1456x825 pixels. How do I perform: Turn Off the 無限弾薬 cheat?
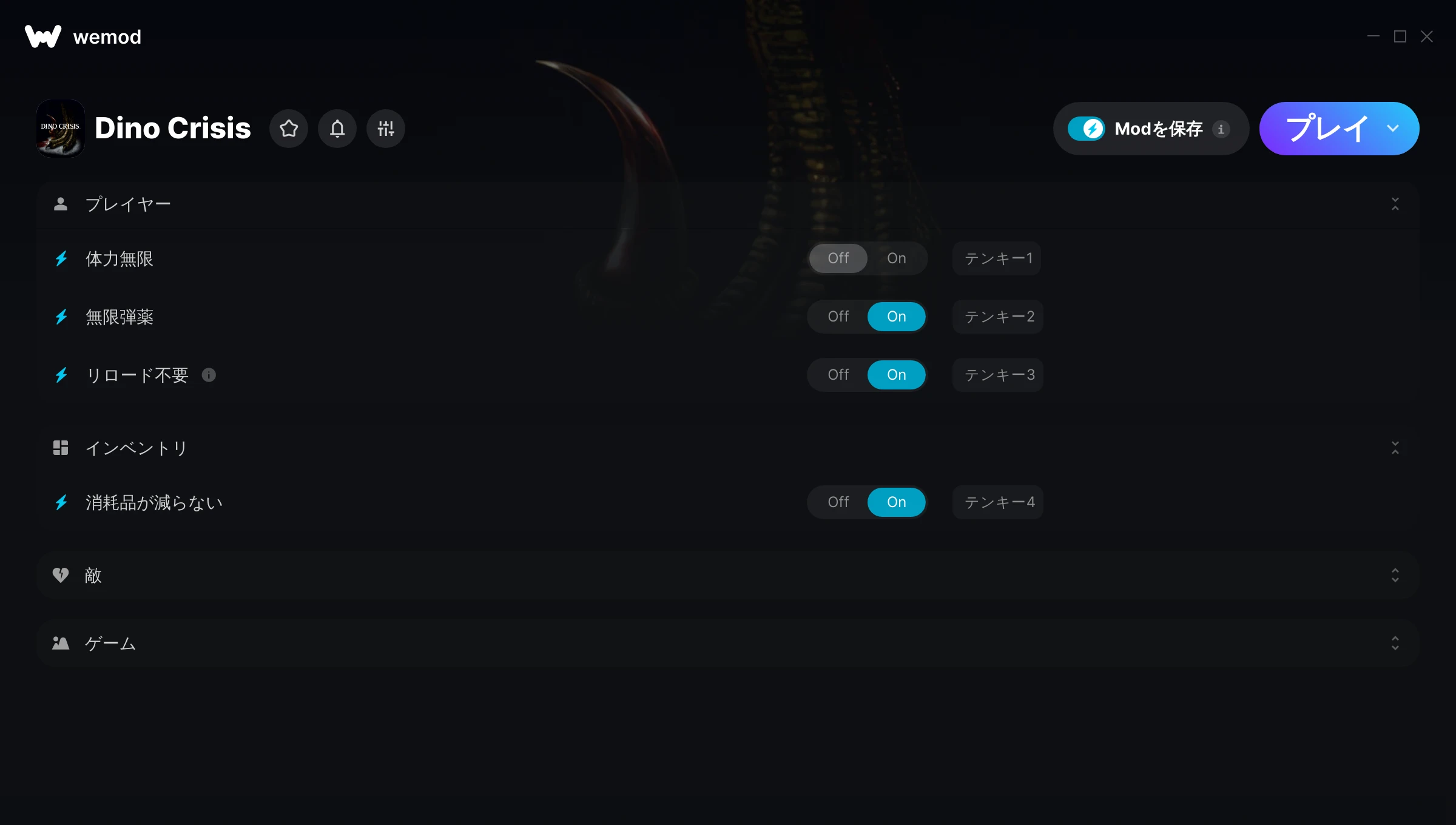(x=838, y=317)
